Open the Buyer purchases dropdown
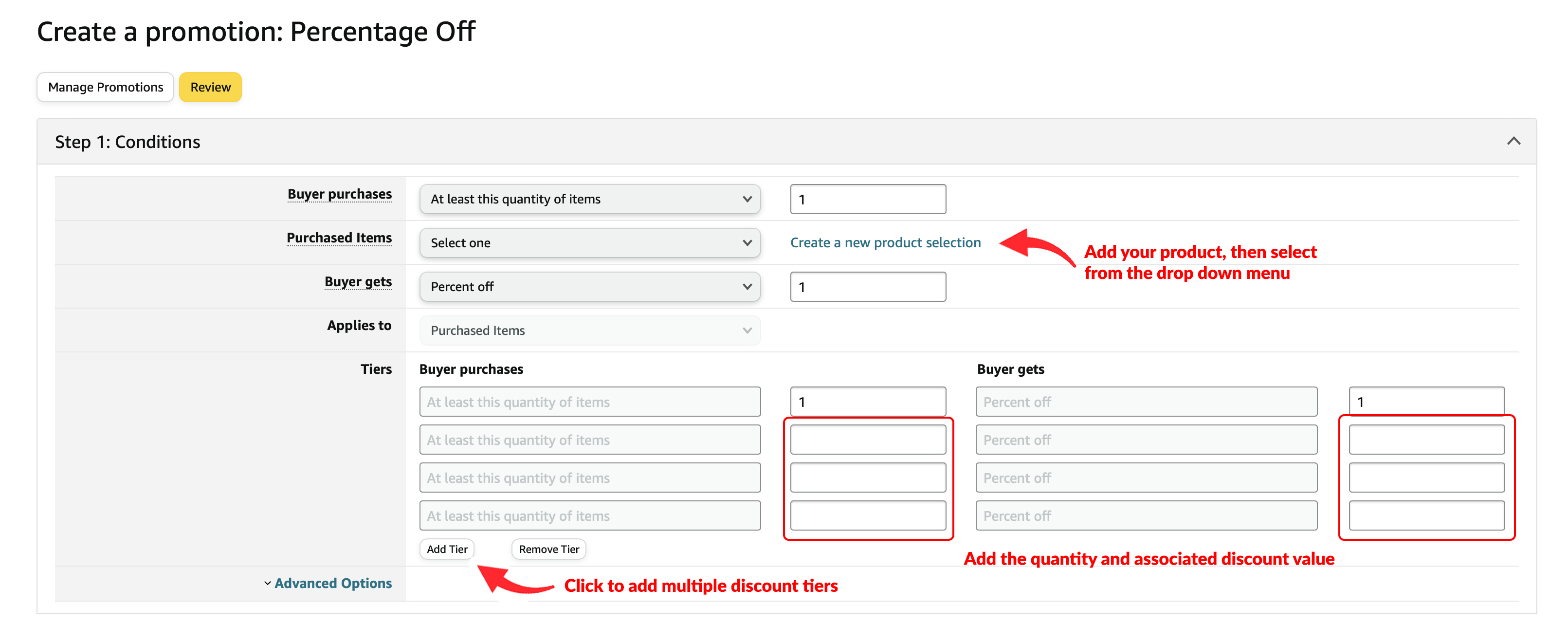 (x=590, y=199)
